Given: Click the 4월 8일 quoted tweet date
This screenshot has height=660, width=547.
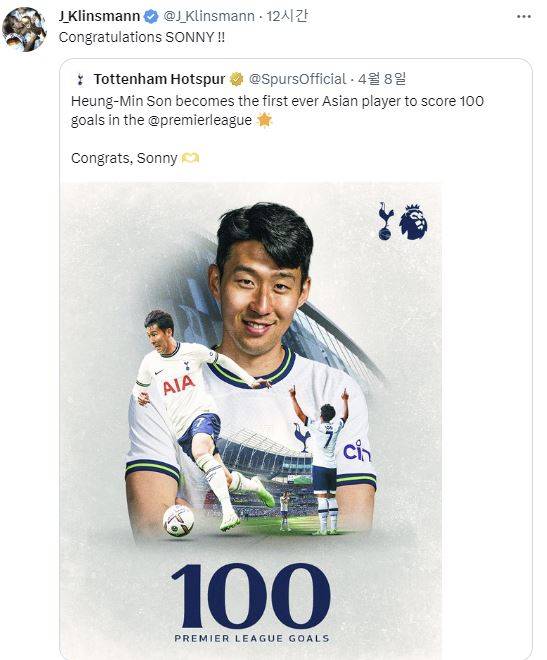Looking at the screenshot, I should coord(382,79).
